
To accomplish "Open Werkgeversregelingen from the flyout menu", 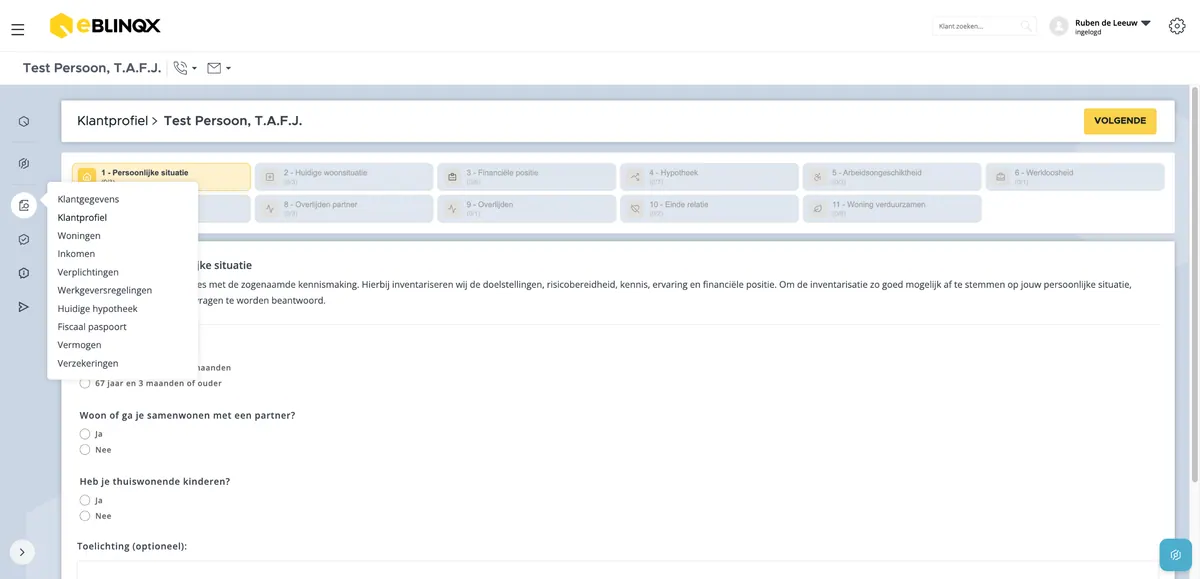I will pyautogui.click(x=105, y=290).
